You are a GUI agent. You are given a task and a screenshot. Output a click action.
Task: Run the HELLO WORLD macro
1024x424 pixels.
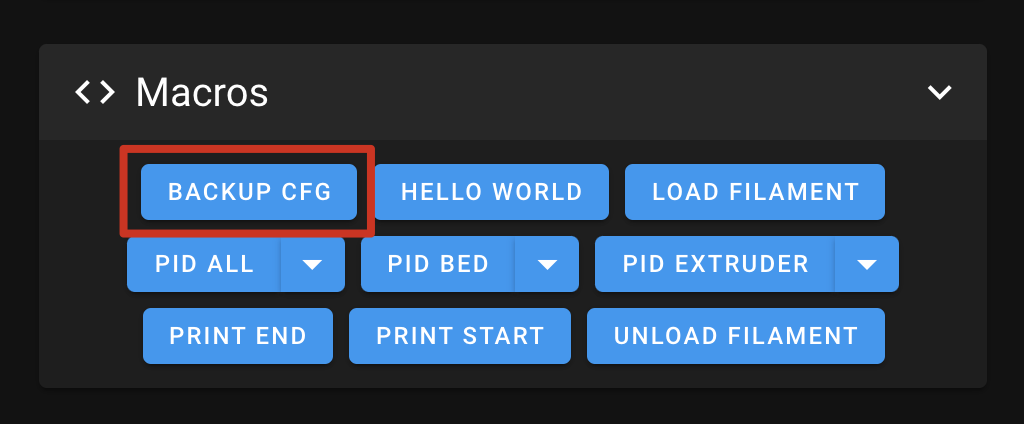[491, 192]
